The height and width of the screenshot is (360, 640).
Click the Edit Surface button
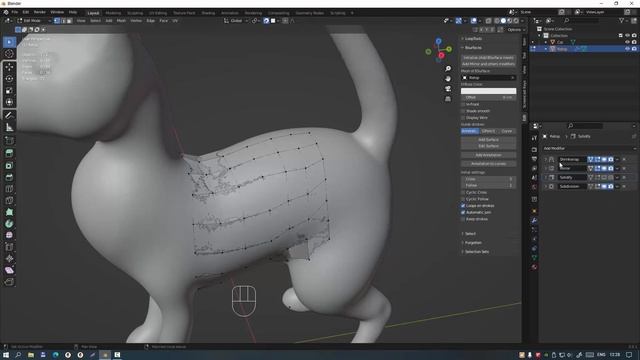488,146
